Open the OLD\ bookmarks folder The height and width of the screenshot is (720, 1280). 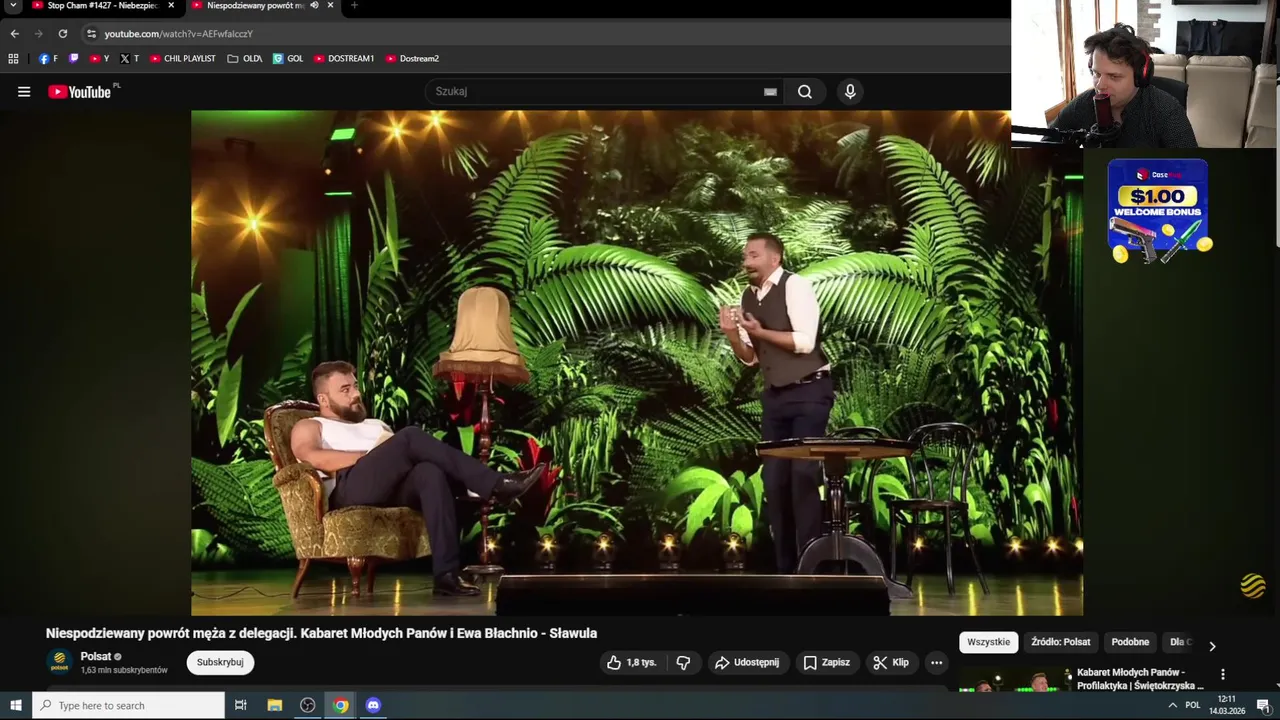tap(244, 59)
